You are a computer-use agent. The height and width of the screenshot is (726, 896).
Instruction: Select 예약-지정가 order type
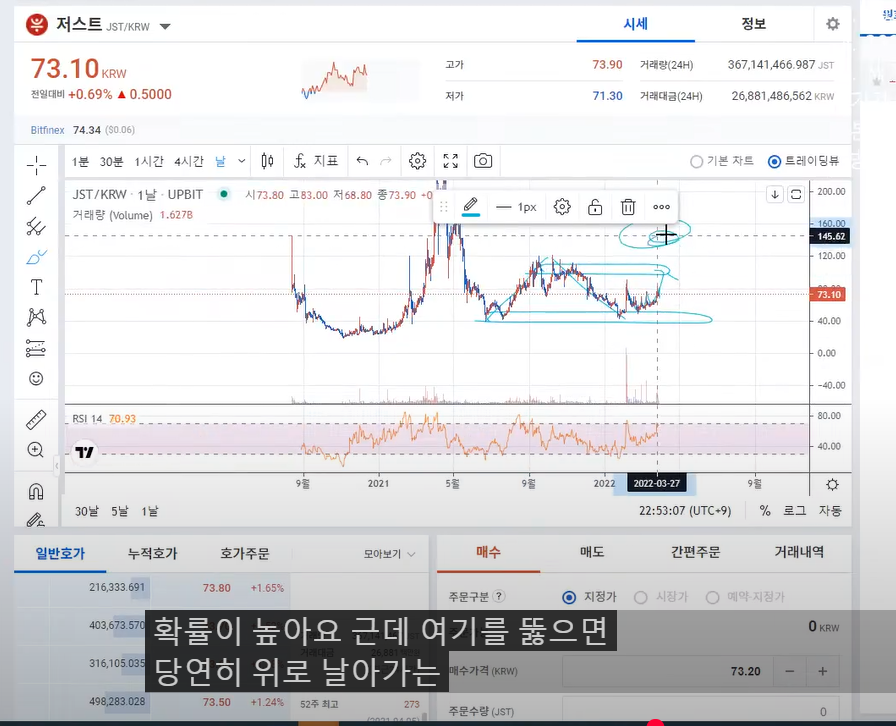tap(746, 597)
